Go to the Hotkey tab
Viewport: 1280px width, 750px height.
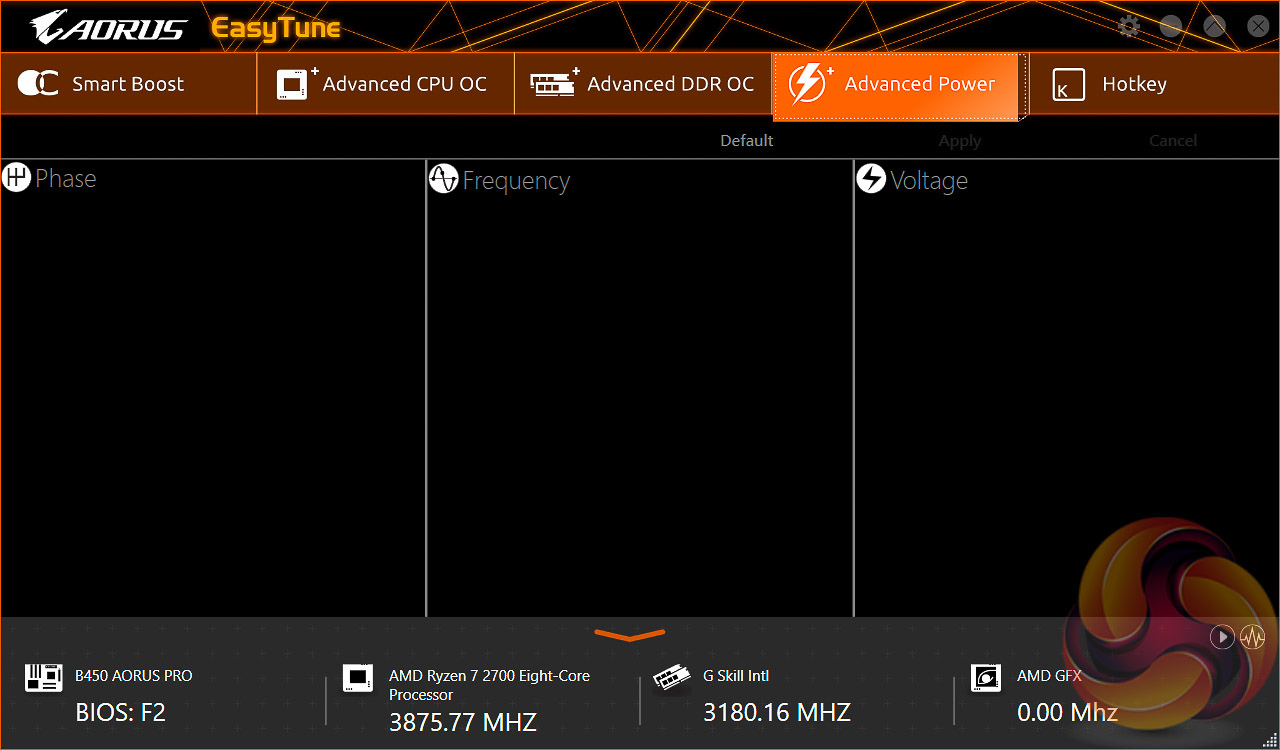click(x=1154, y=84)
